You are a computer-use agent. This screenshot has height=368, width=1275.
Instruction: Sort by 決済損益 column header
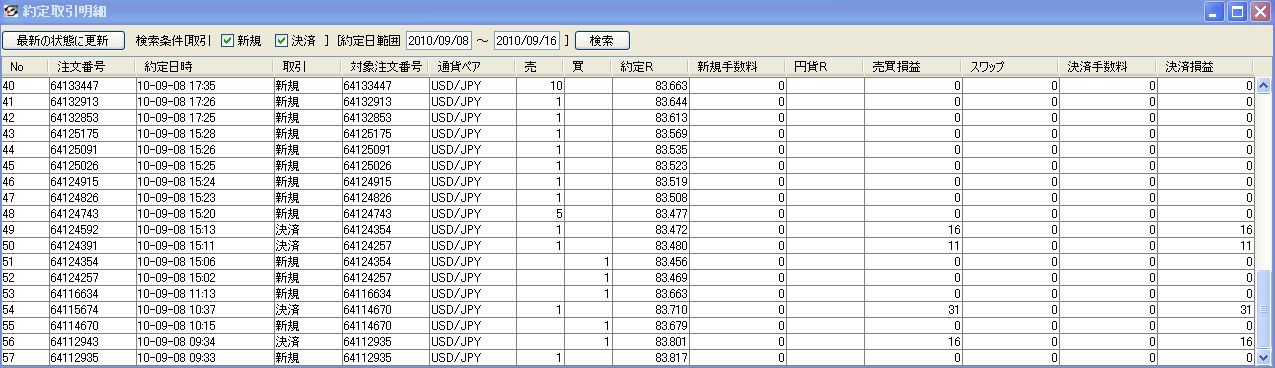(x=1206, y=67)
